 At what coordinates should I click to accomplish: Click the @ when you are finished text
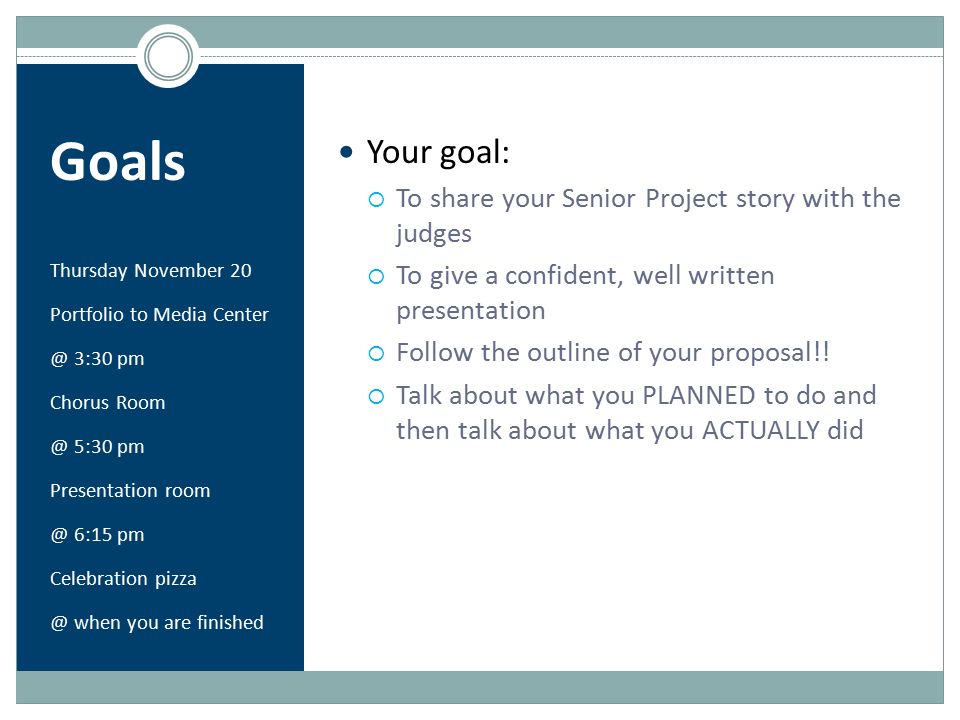coord(157,623)
